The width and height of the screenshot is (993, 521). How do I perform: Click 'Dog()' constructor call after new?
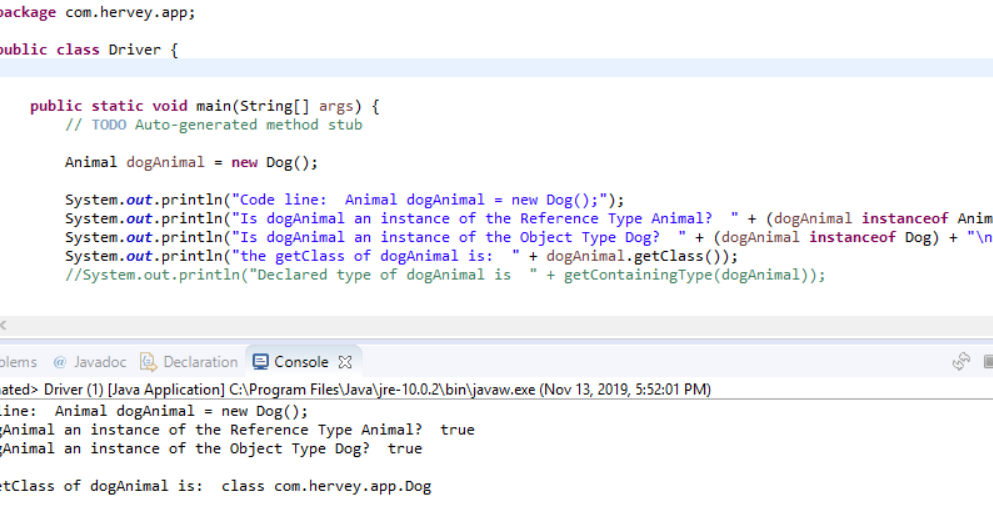(x=287, y=162)
